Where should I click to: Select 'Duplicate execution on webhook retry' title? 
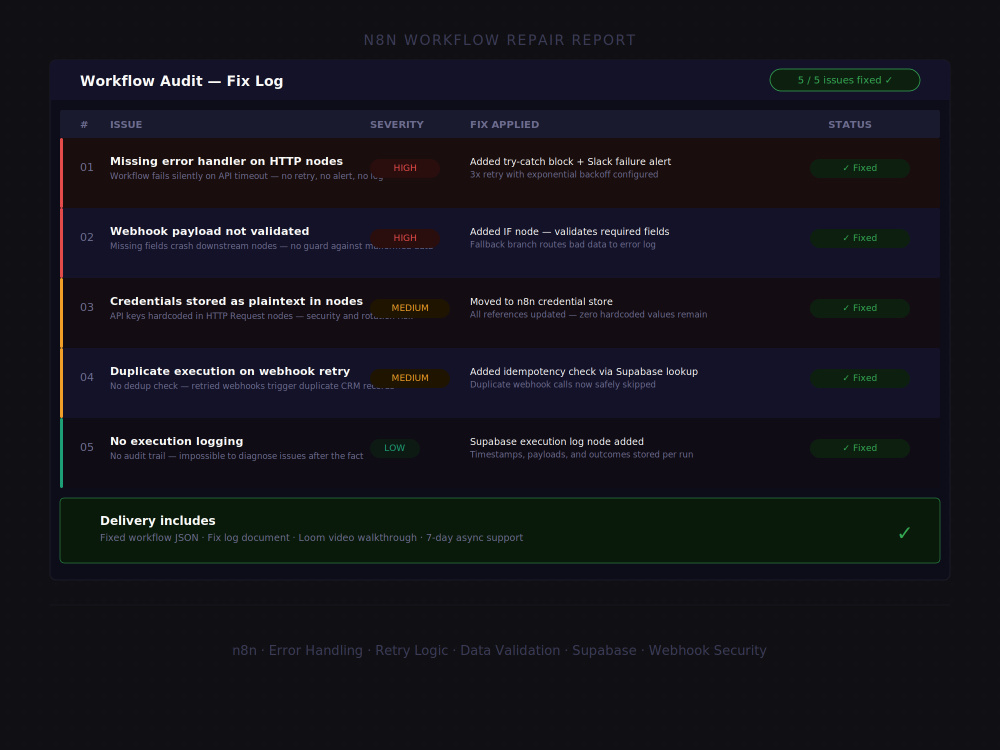230,372
